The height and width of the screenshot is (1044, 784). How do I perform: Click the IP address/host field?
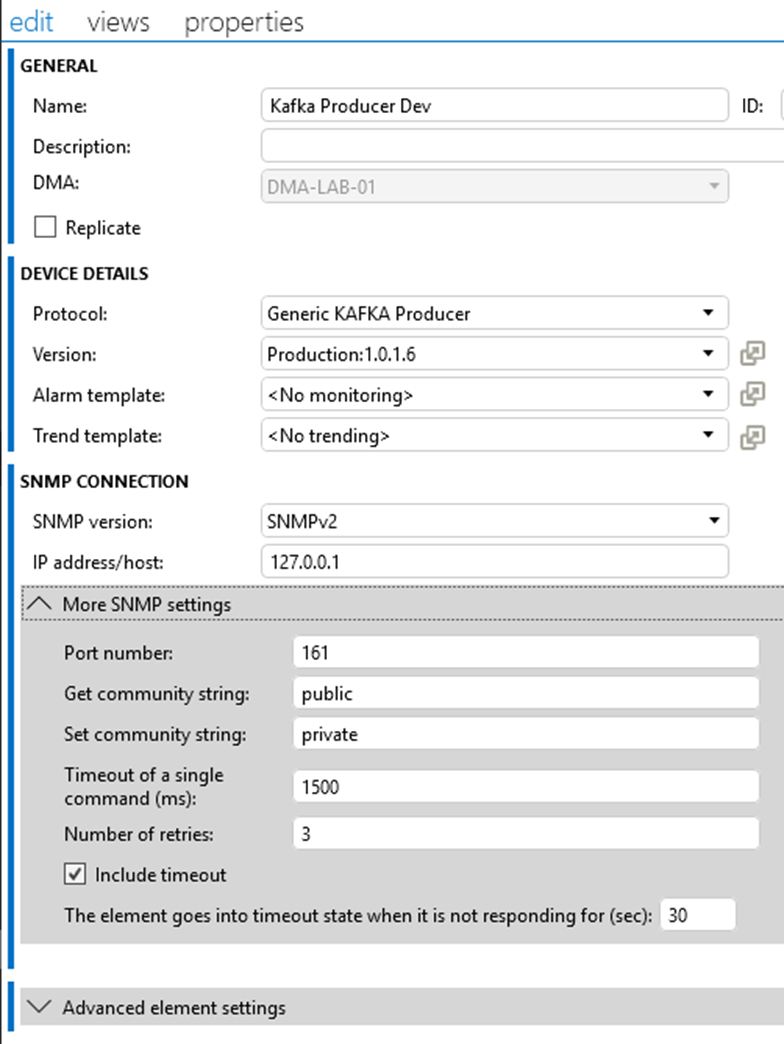(x=494, y=562)
